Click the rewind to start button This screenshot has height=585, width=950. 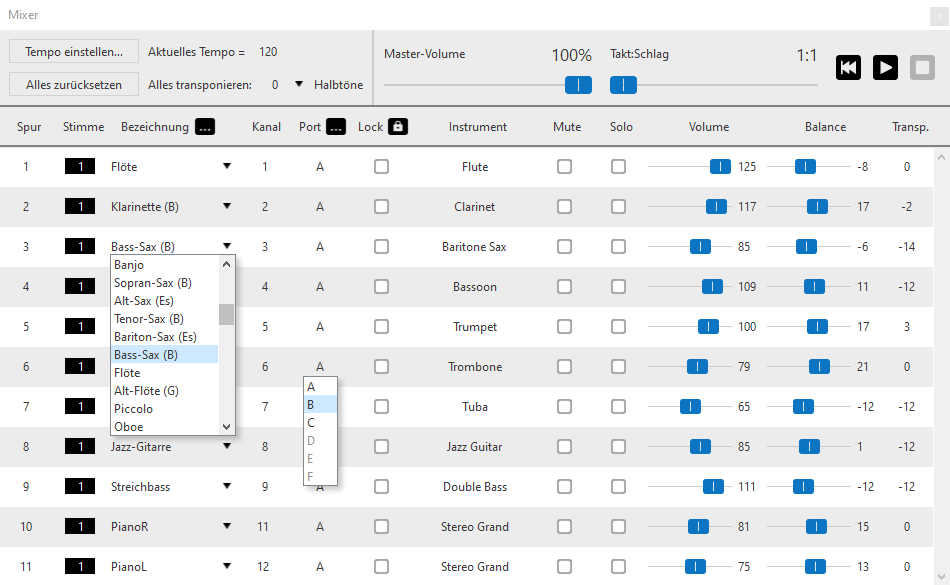(x=848, y=67)
